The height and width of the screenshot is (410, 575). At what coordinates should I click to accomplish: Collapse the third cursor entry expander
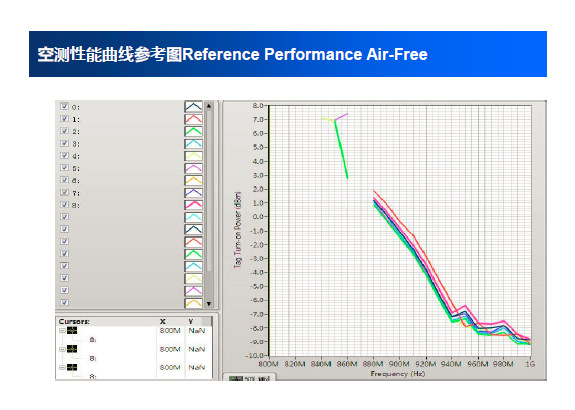coord(62,367)
